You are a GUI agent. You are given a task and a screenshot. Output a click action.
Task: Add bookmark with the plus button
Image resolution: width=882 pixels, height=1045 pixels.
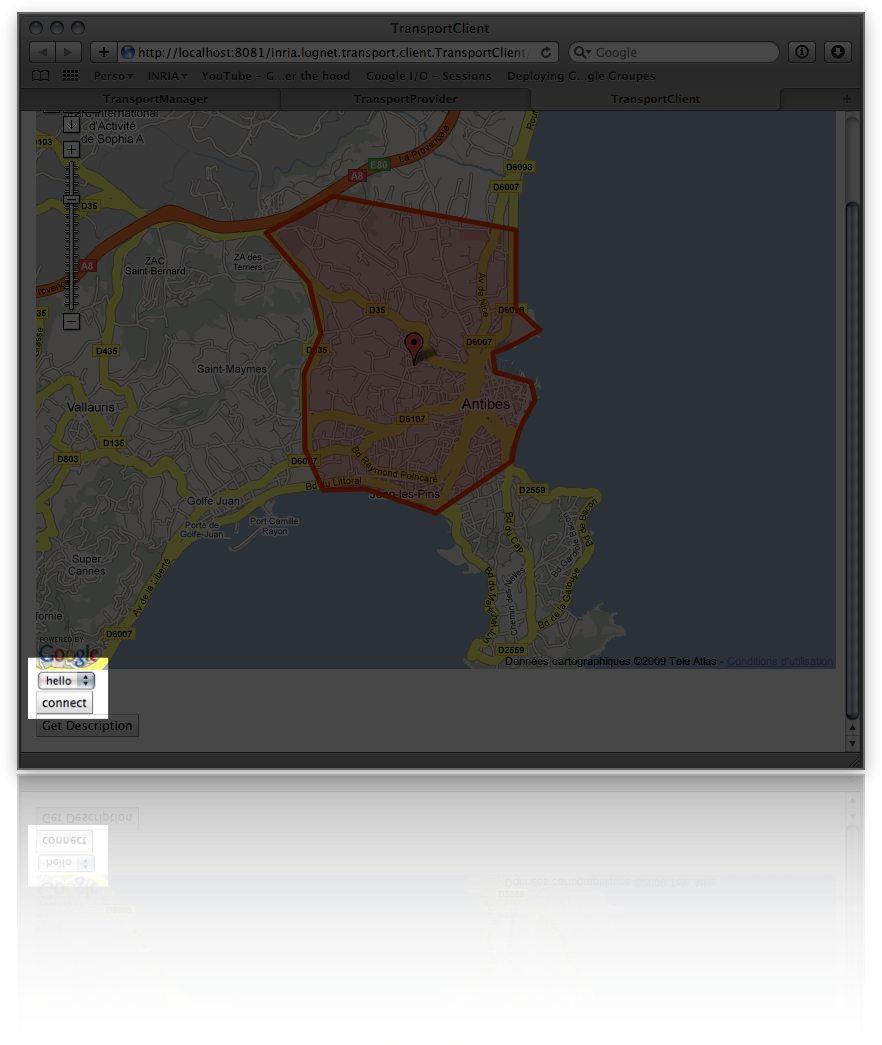[103, 52]
